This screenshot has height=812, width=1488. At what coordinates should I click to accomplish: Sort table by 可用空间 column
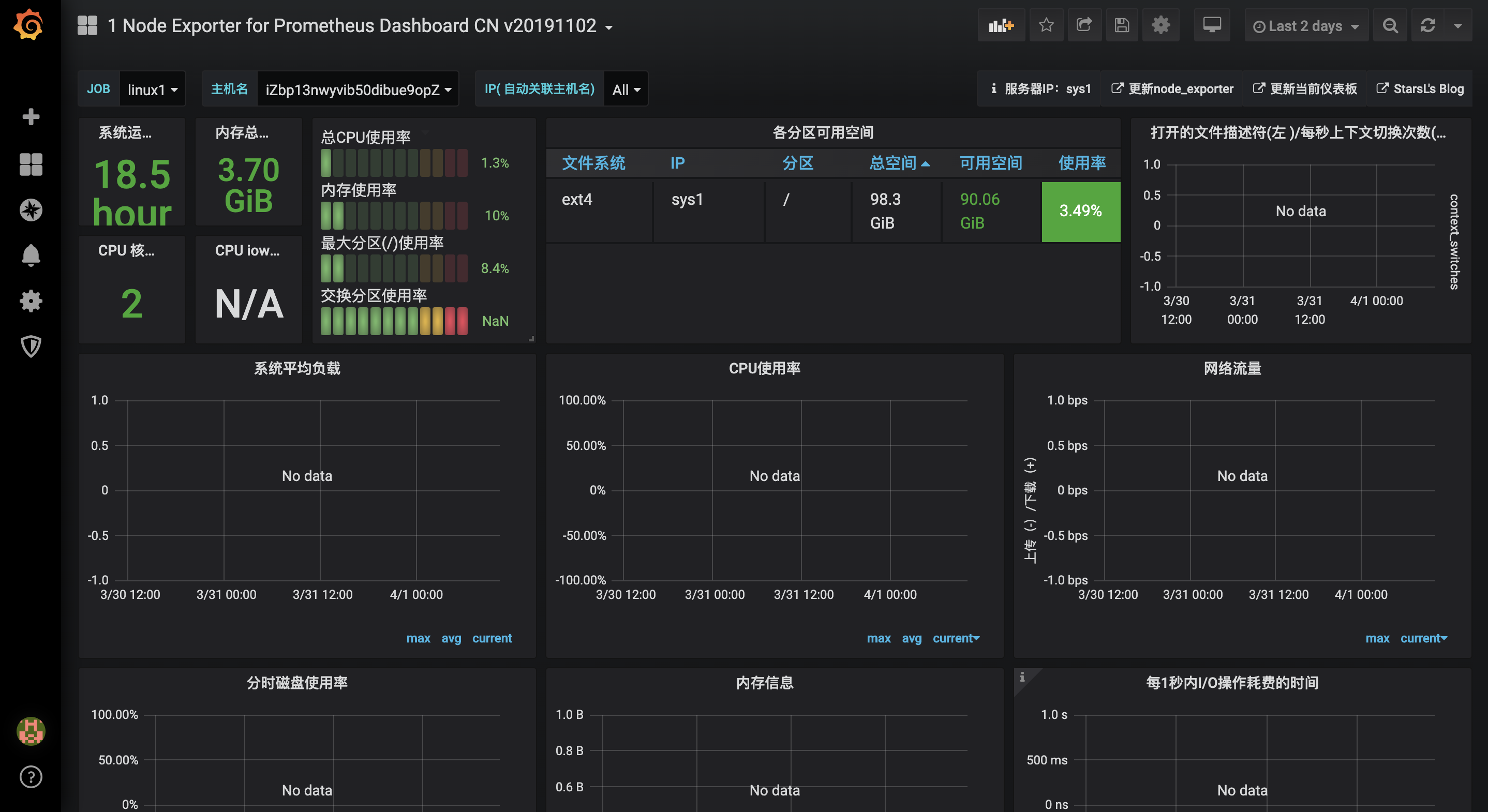[991, 163]
